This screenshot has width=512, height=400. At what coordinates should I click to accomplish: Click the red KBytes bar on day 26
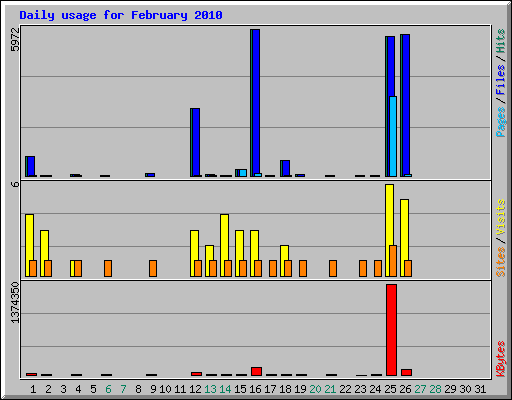(x=407, y=372)
